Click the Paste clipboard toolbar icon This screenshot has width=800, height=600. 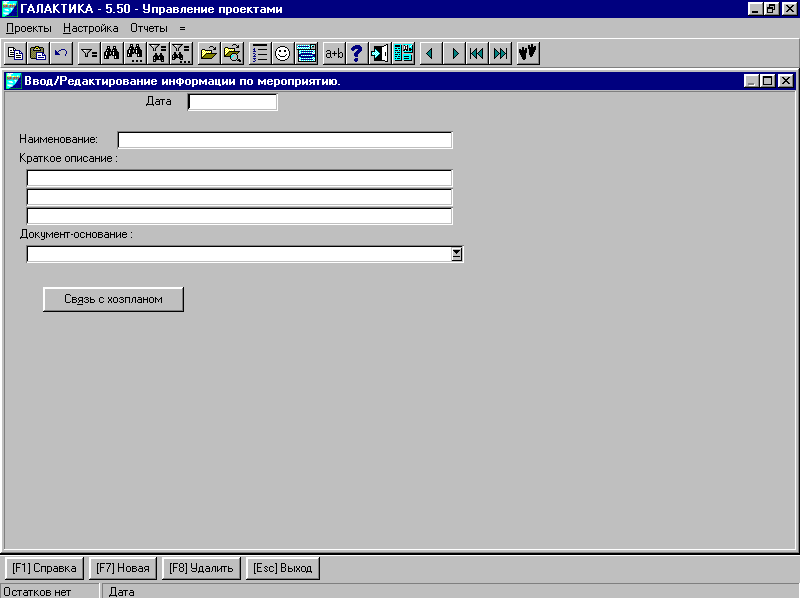(x=38, y=53)
